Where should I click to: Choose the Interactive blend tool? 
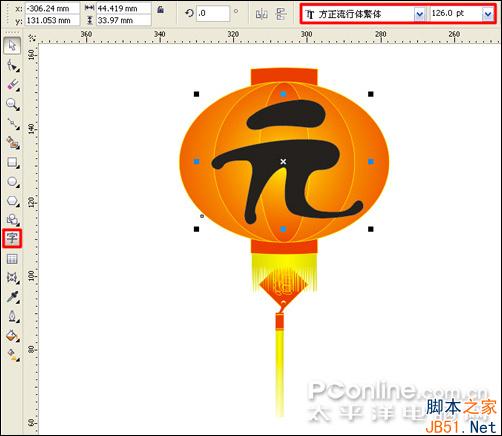click(12, 277)
